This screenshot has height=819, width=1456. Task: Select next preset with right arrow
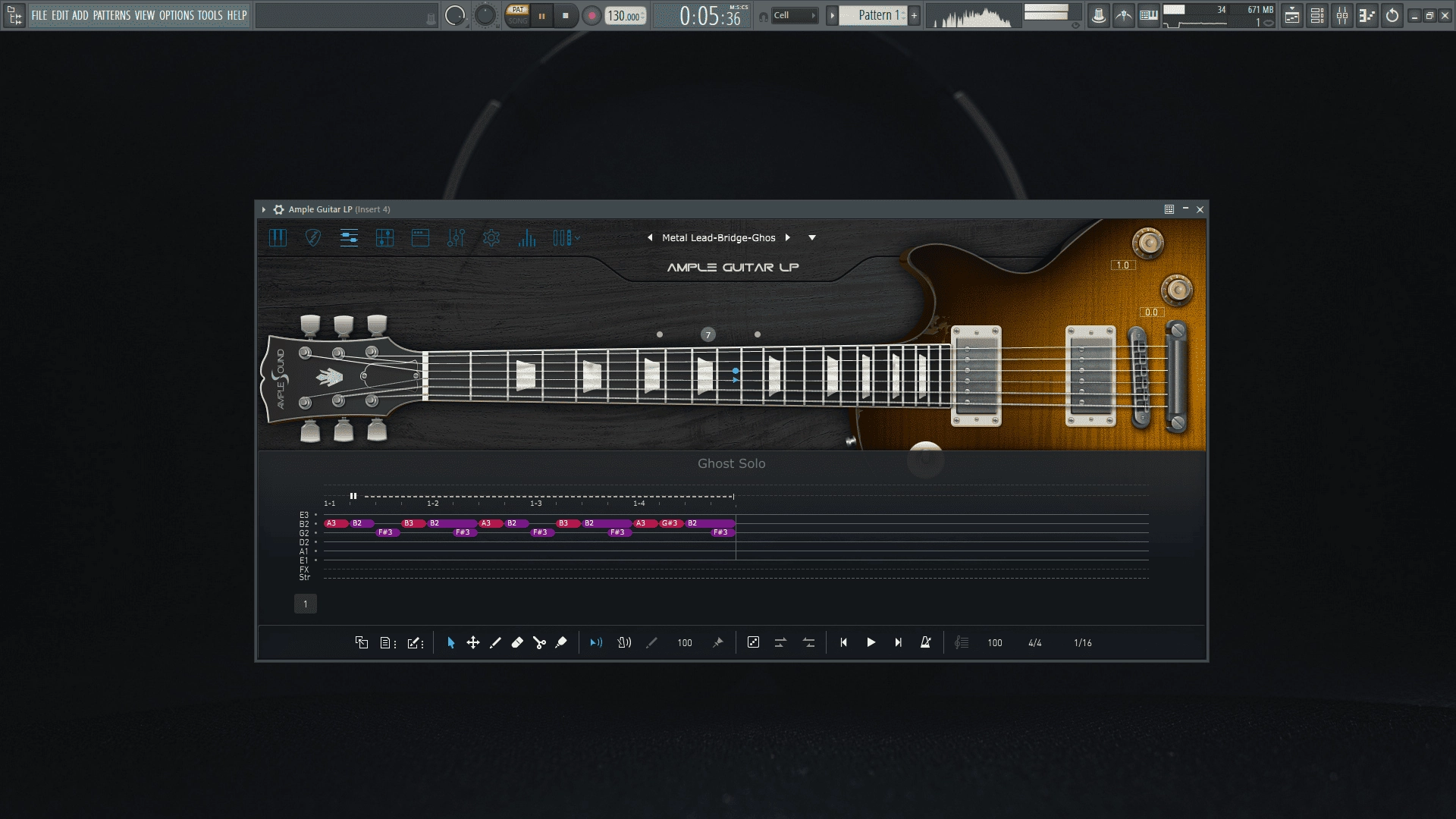[x=788, y=237]
